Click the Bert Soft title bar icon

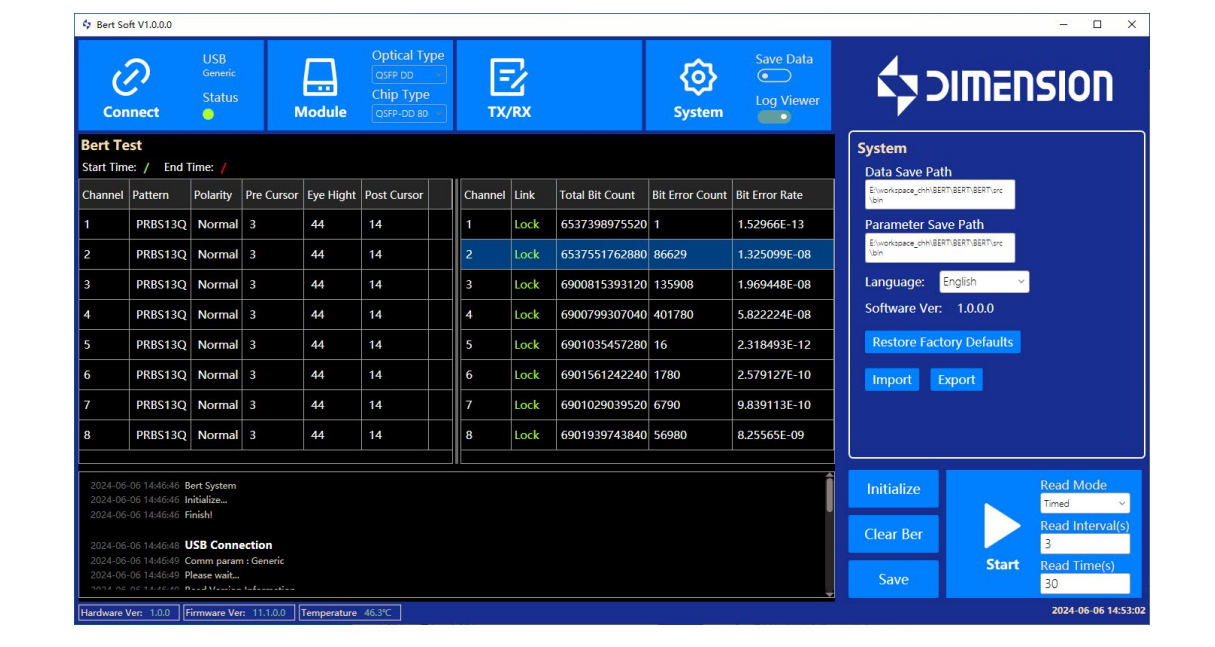point(87,24)
